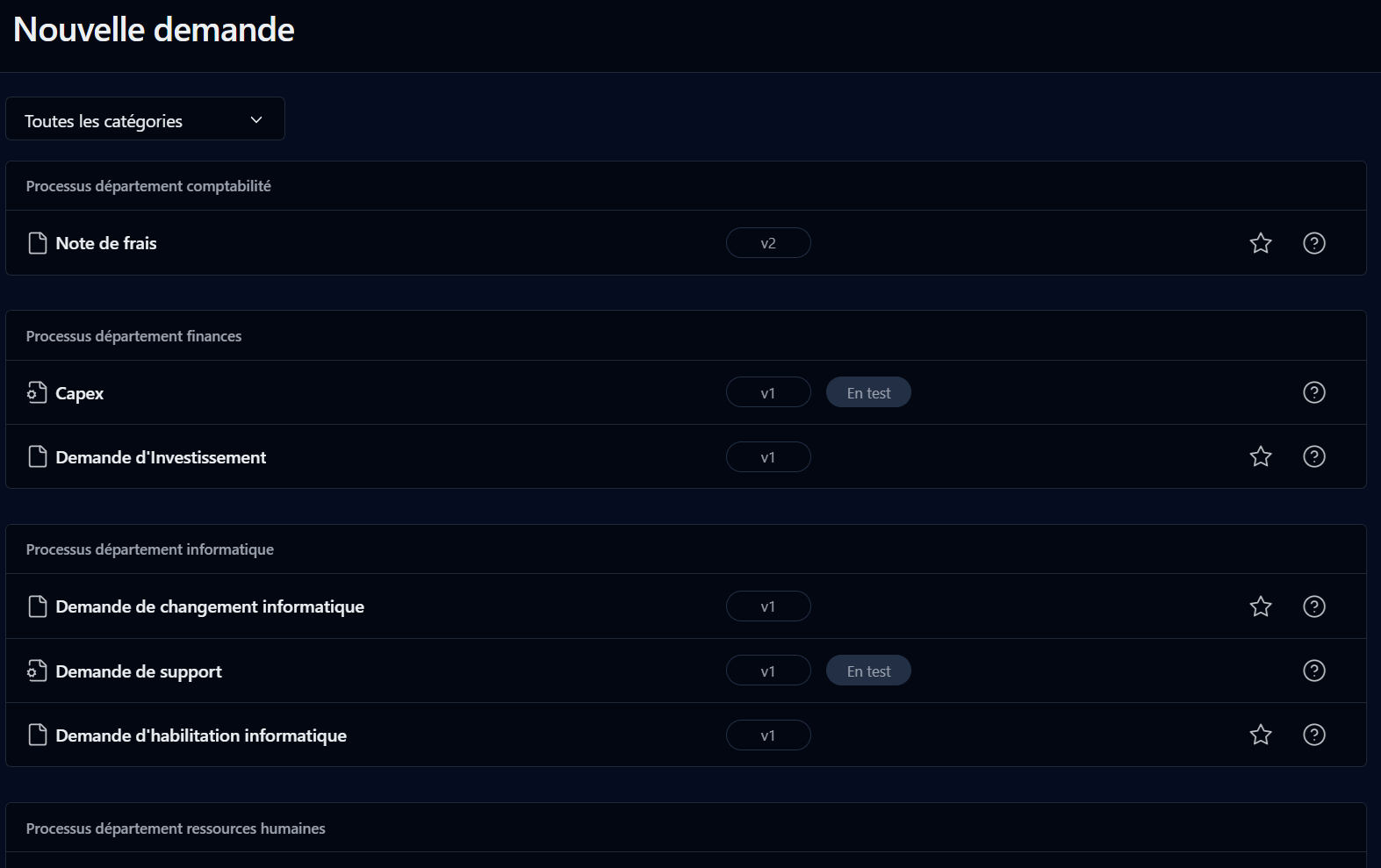
Task: Click the Demande de support file icon
Action: coord(37,671)
